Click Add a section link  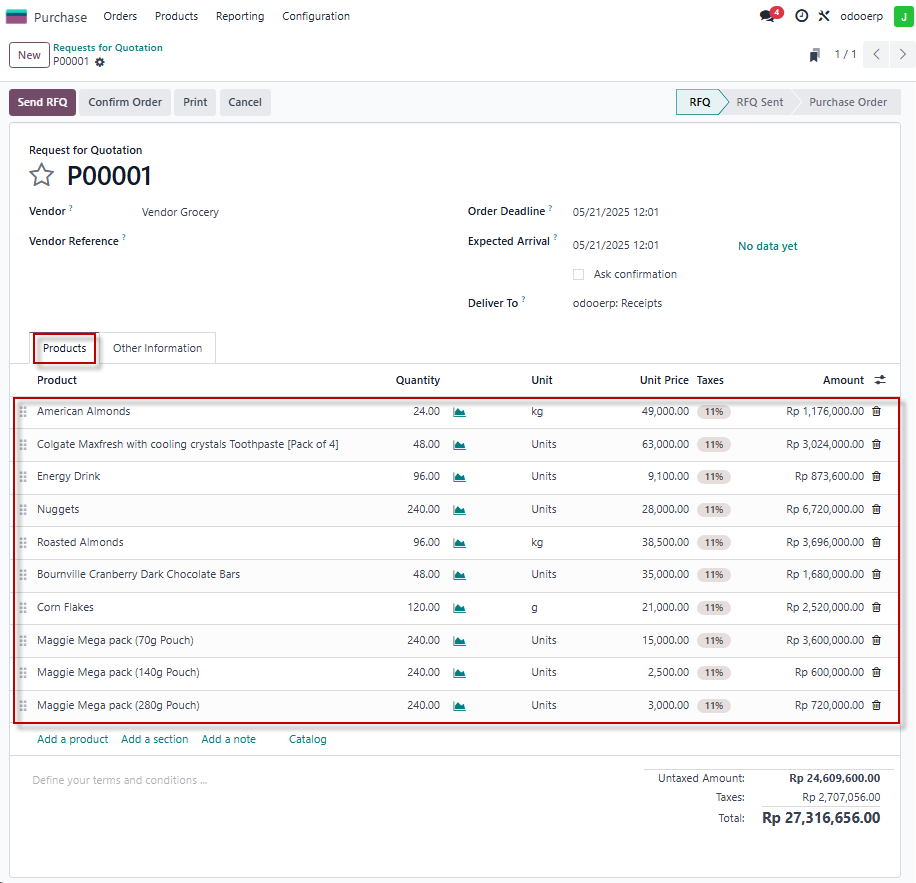[155, 739]
